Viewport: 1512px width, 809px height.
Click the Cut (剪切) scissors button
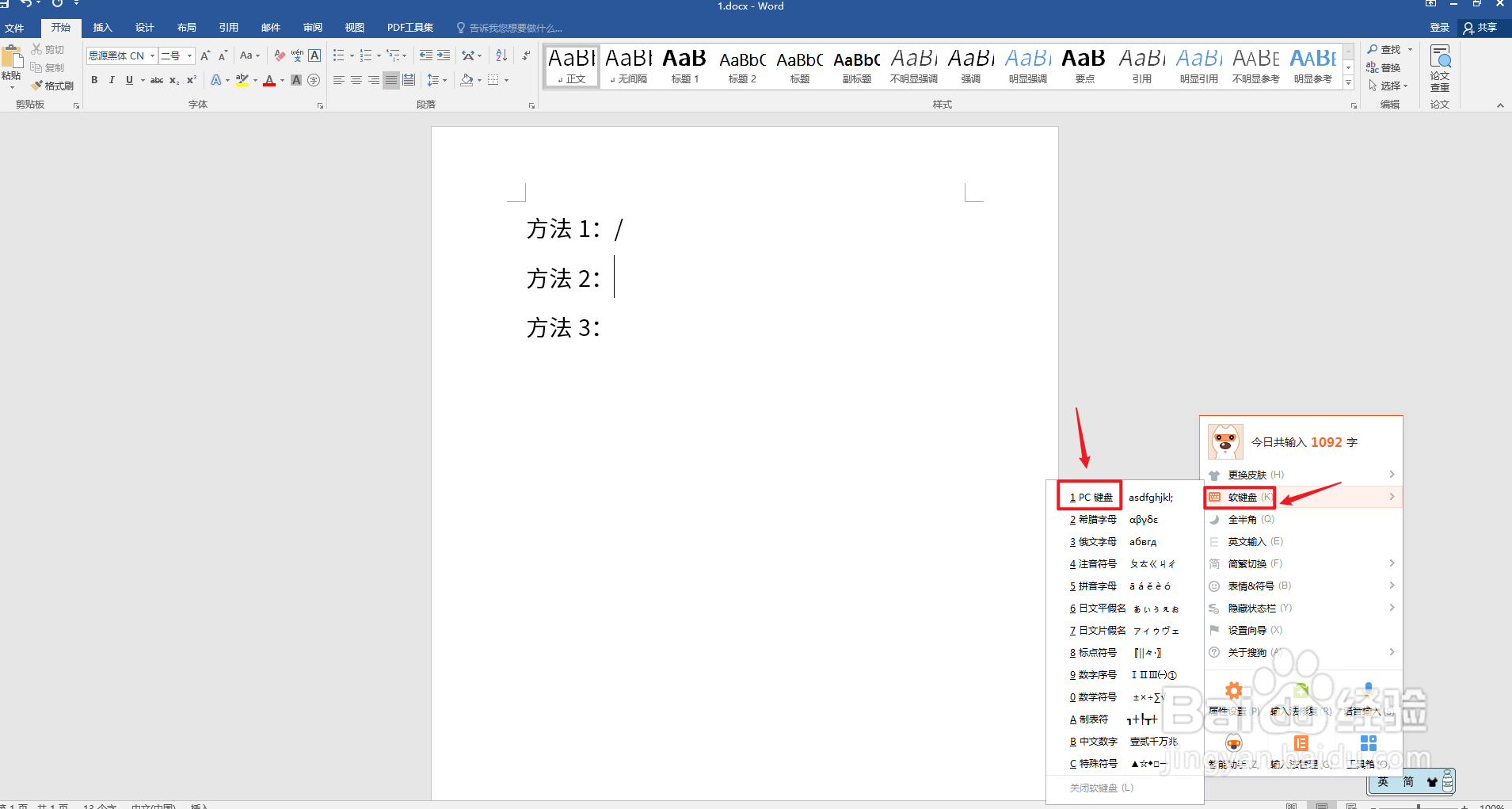coord(48,49)
